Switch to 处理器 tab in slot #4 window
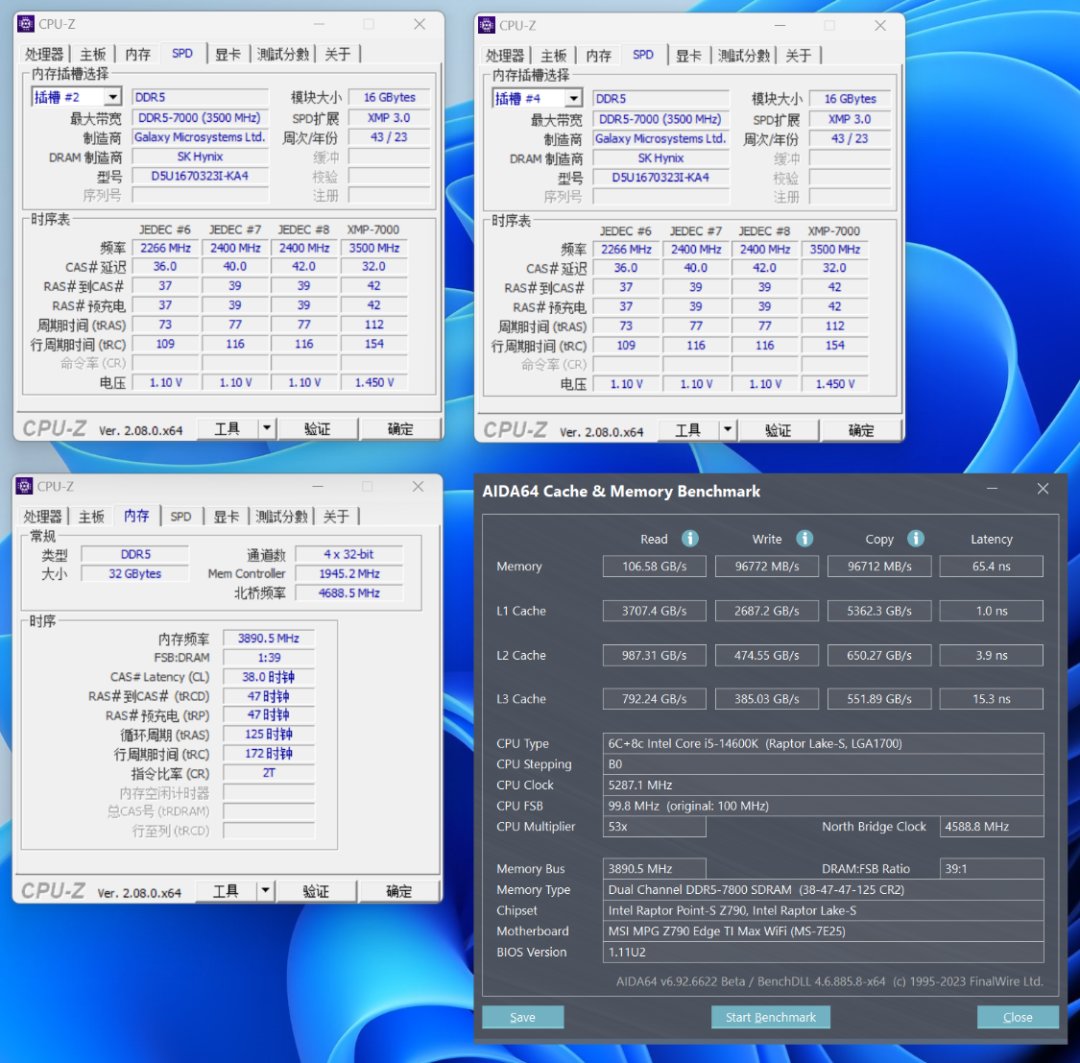This screenshot has height=1063, width=1080. 505,55
